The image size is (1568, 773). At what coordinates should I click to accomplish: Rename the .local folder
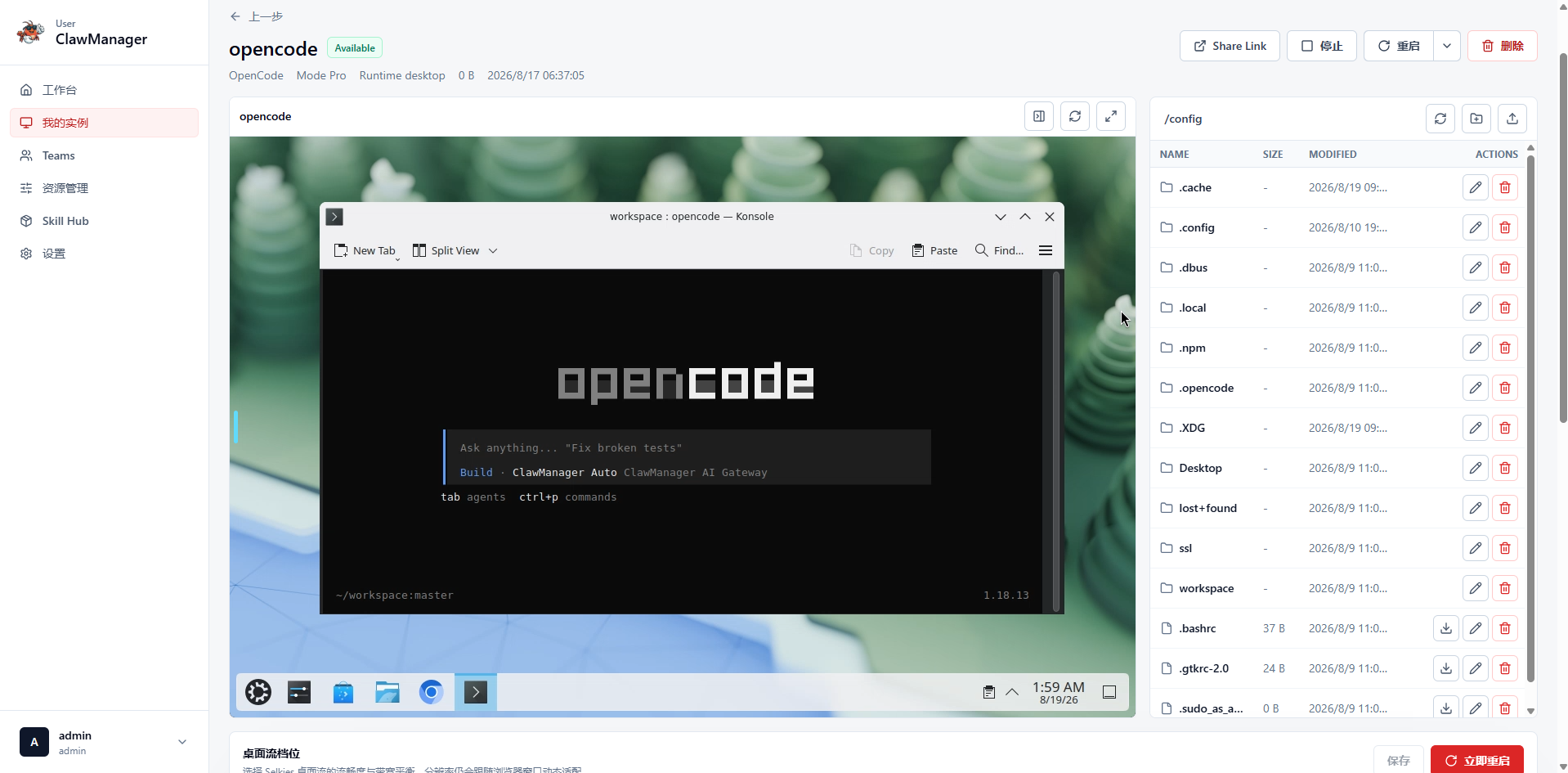tap(1476, 308)
